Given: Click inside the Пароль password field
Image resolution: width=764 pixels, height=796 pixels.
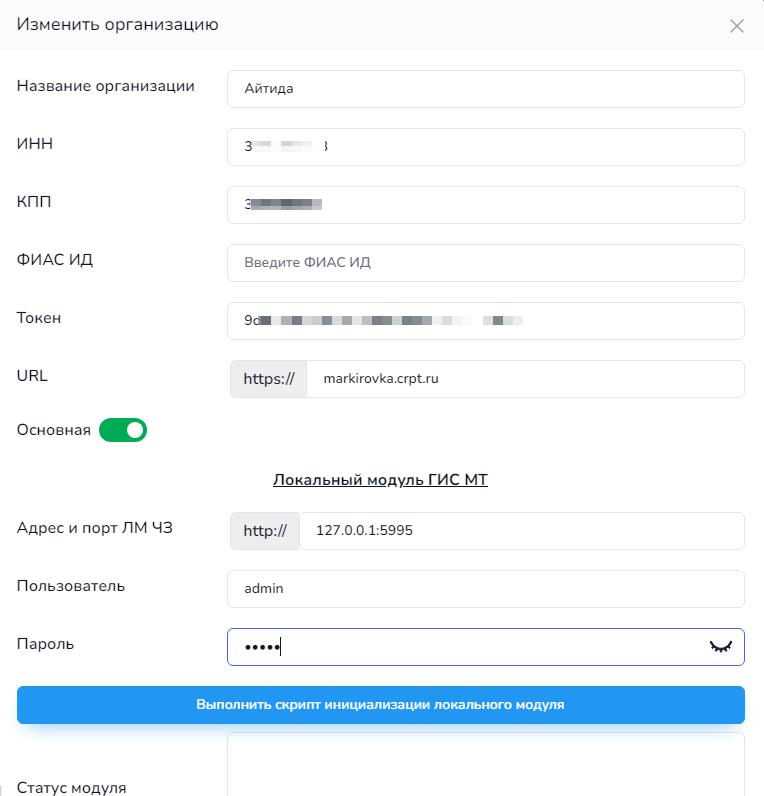Looking at the screenshot, I should click(486, 647).
